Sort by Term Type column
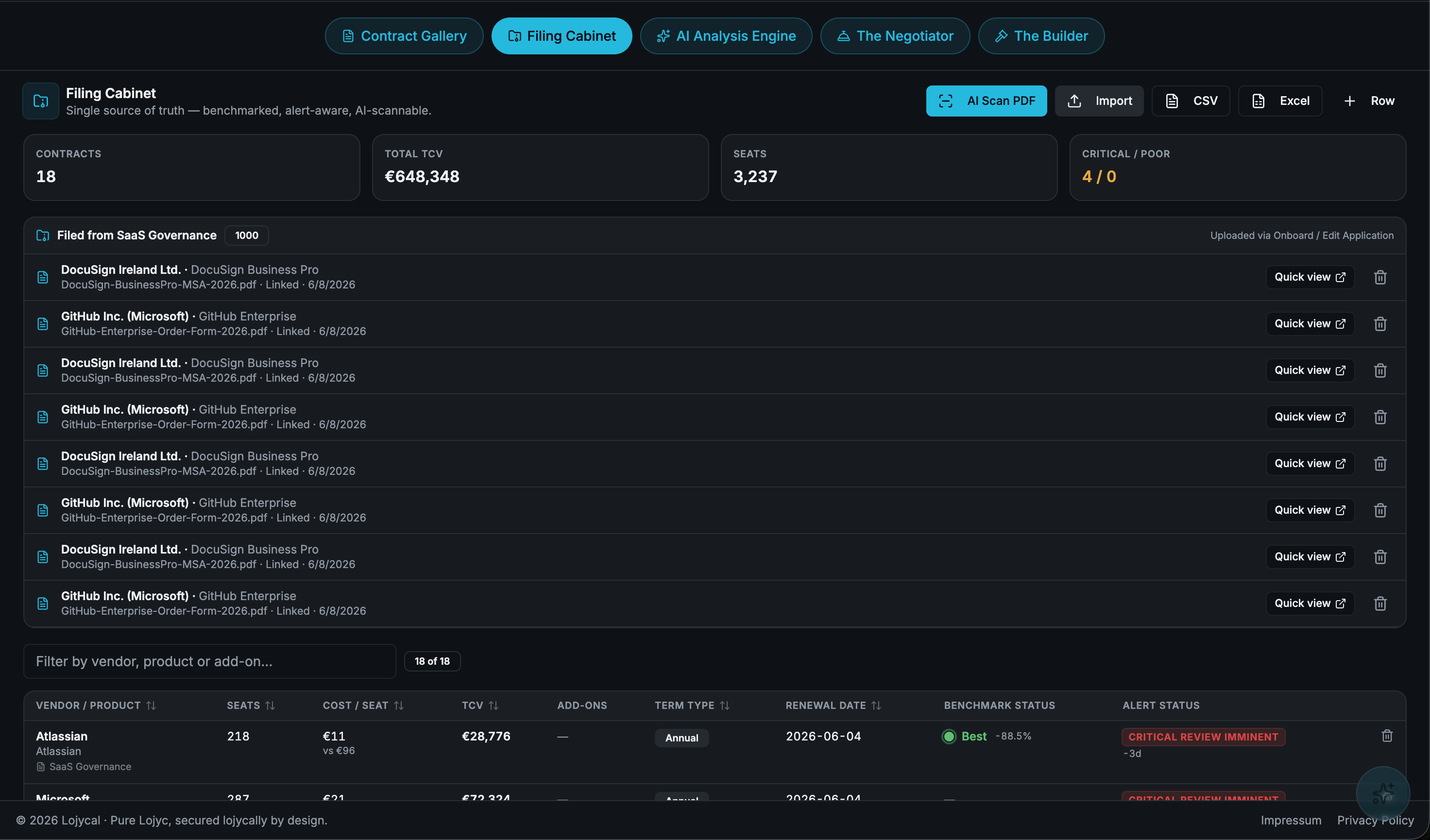The height and width of the screenshot is (840, 1430). (x=692, y=706)
